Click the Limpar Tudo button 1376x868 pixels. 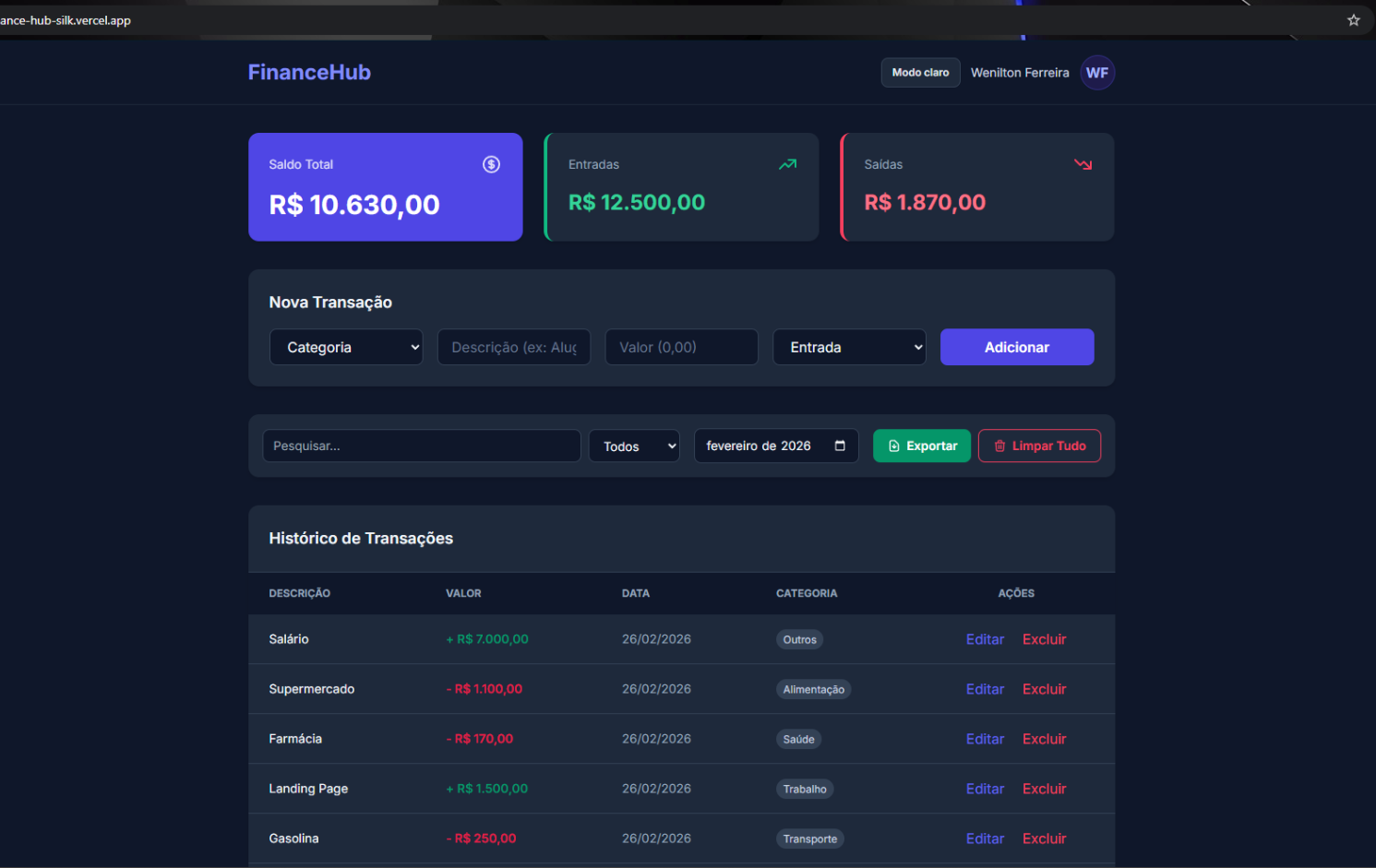click(x=1039, y=446)
